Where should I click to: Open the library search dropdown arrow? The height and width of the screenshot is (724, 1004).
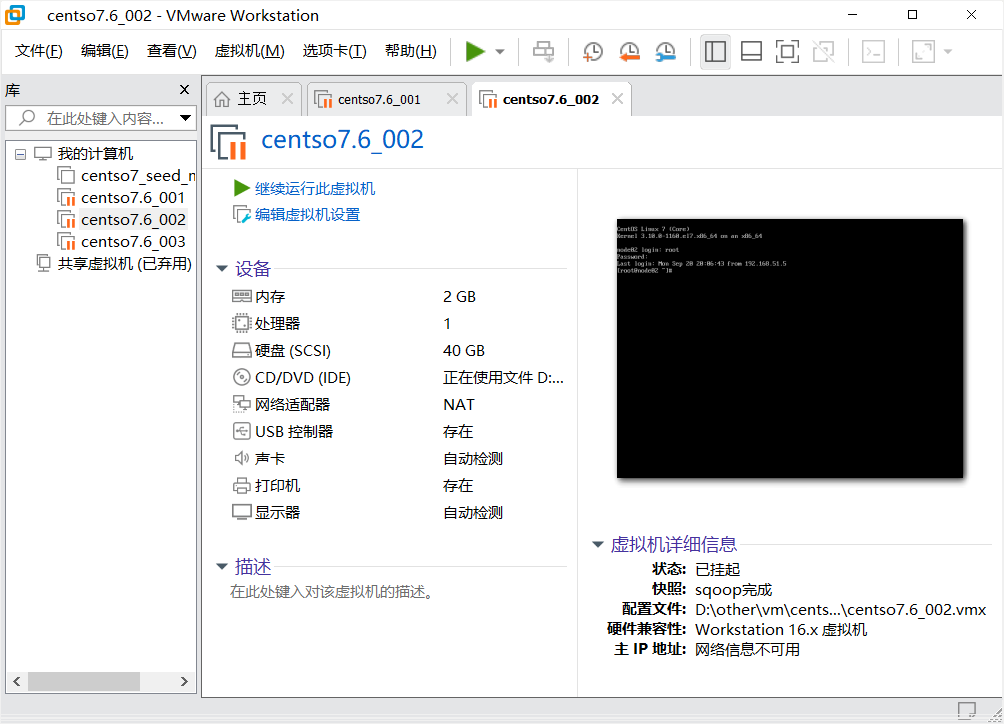coord(186,118)
